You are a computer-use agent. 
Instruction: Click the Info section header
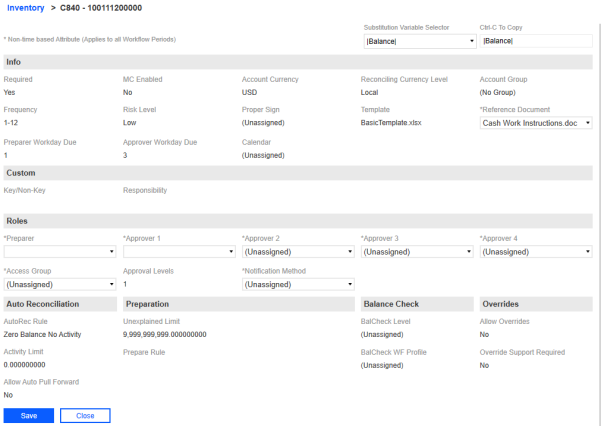298,62
